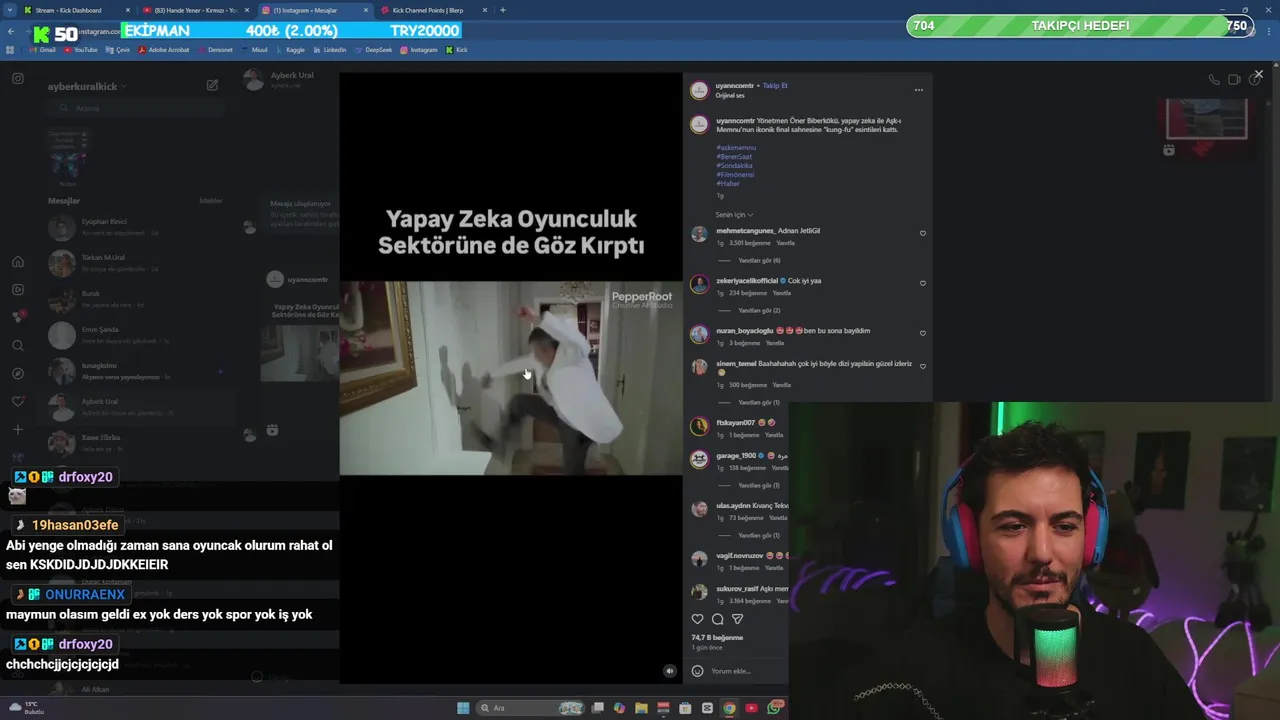
Task: Like sinem_temel comment with heart
Action: tap(922, 367)
